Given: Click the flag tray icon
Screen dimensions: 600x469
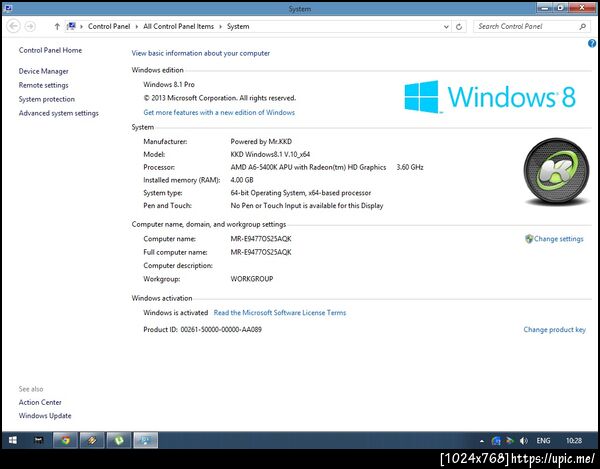Looking at the screenshot, I should pos(510,441).
